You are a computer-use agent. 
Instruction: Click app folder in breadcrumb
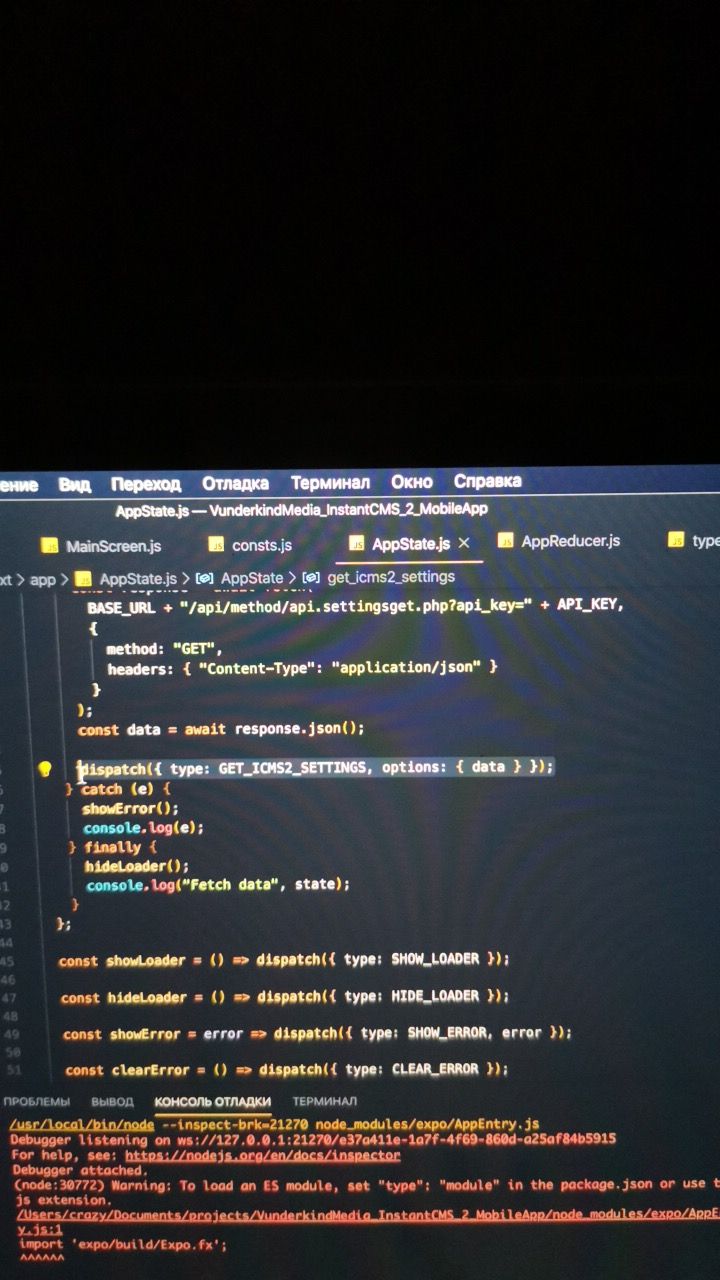tap(42, 579)
